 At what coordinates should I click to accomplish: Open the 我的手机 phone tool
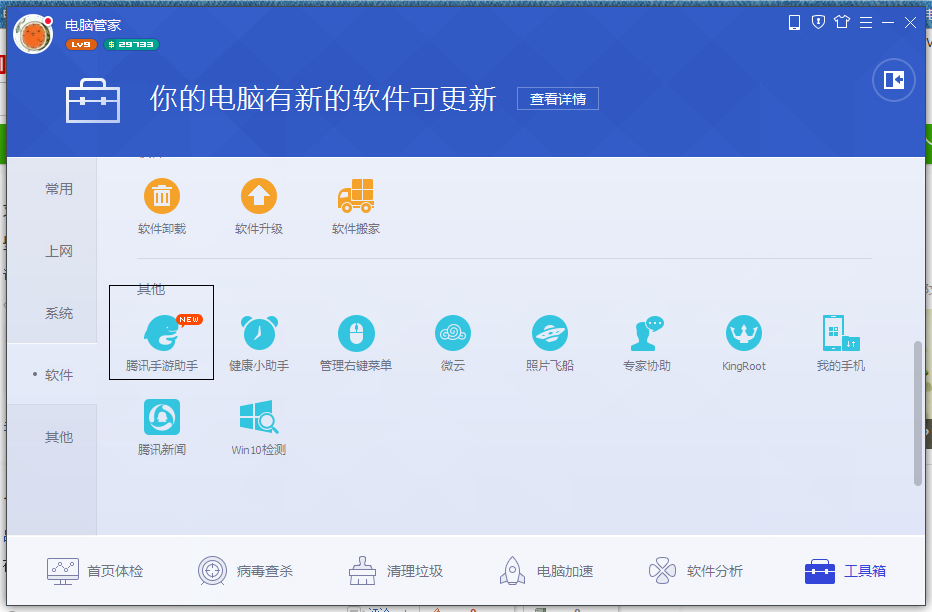point(840,343)
